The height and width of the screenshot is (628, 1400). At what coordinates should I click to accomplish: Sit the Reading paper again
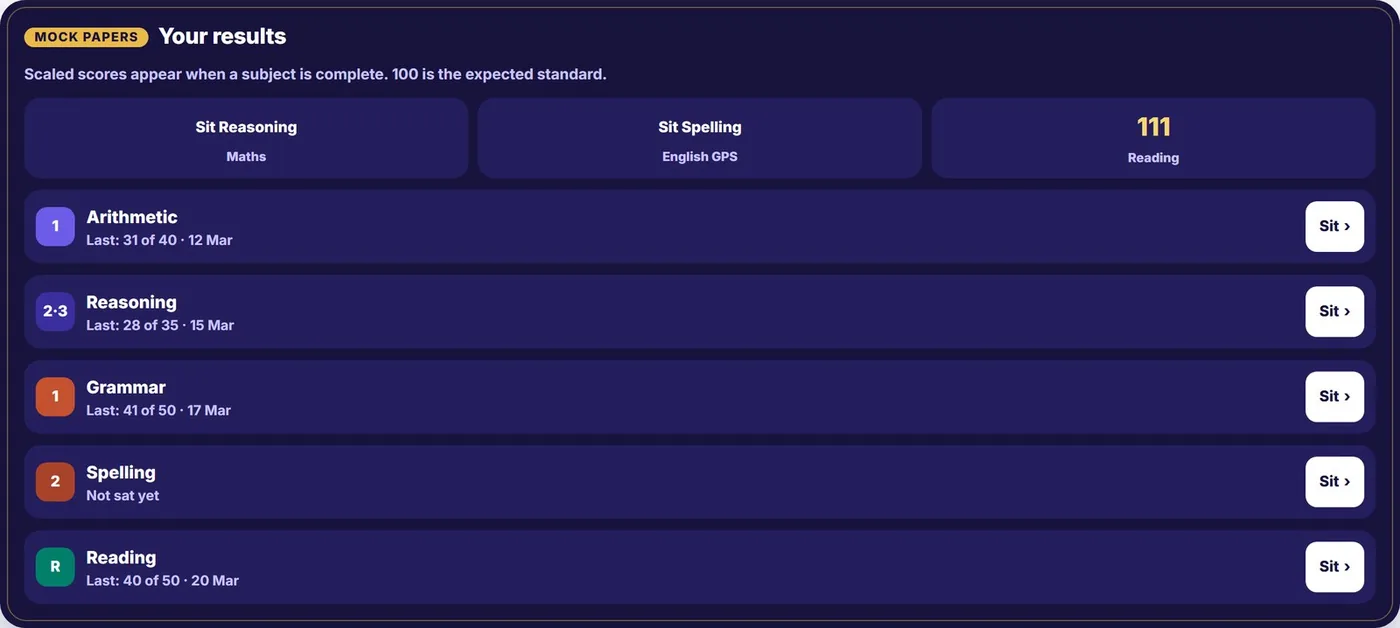(1334, 566)
